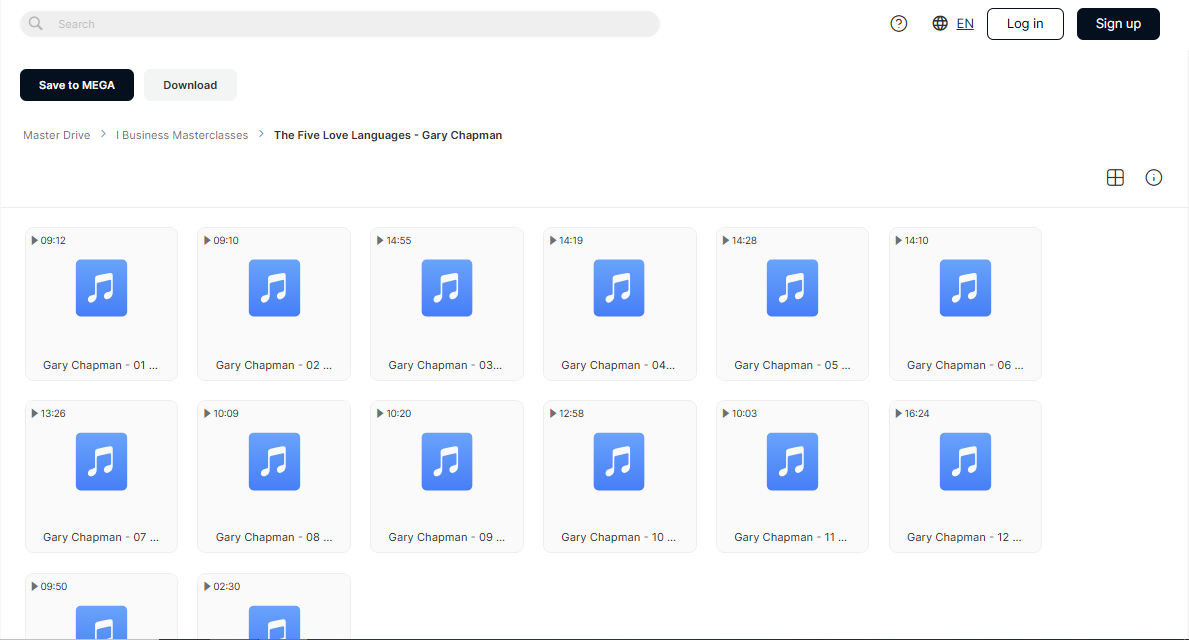Click the 13:26 play duration label
The height and width of the screenshot is (640, 1189).
point(49,413)
